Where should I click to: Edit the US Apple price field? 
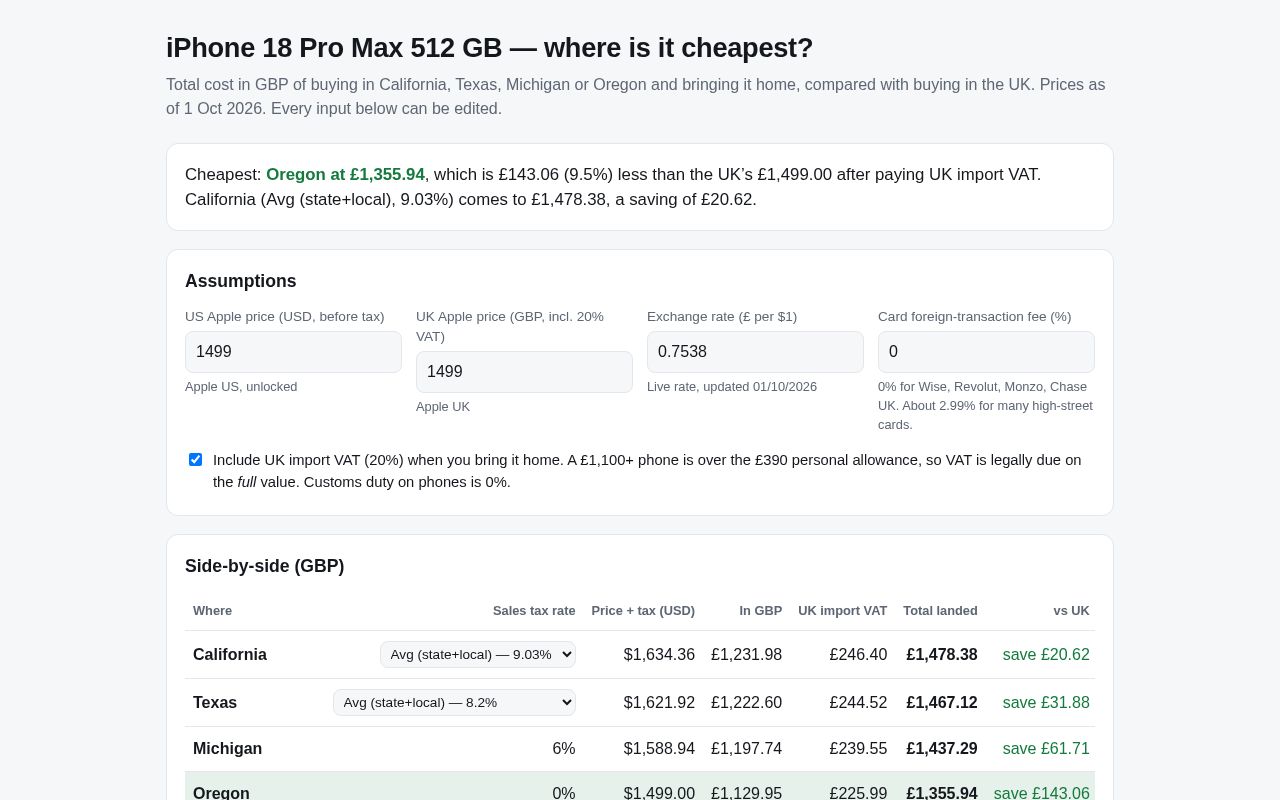pos(293,352)
